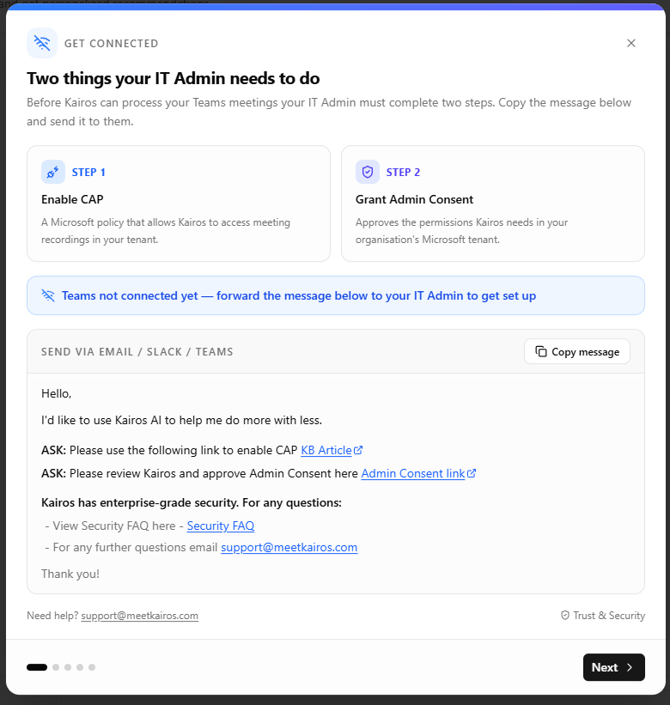Click the copy icon in Copy message
The image size is (670, 705).
click(x=541, y=352)
